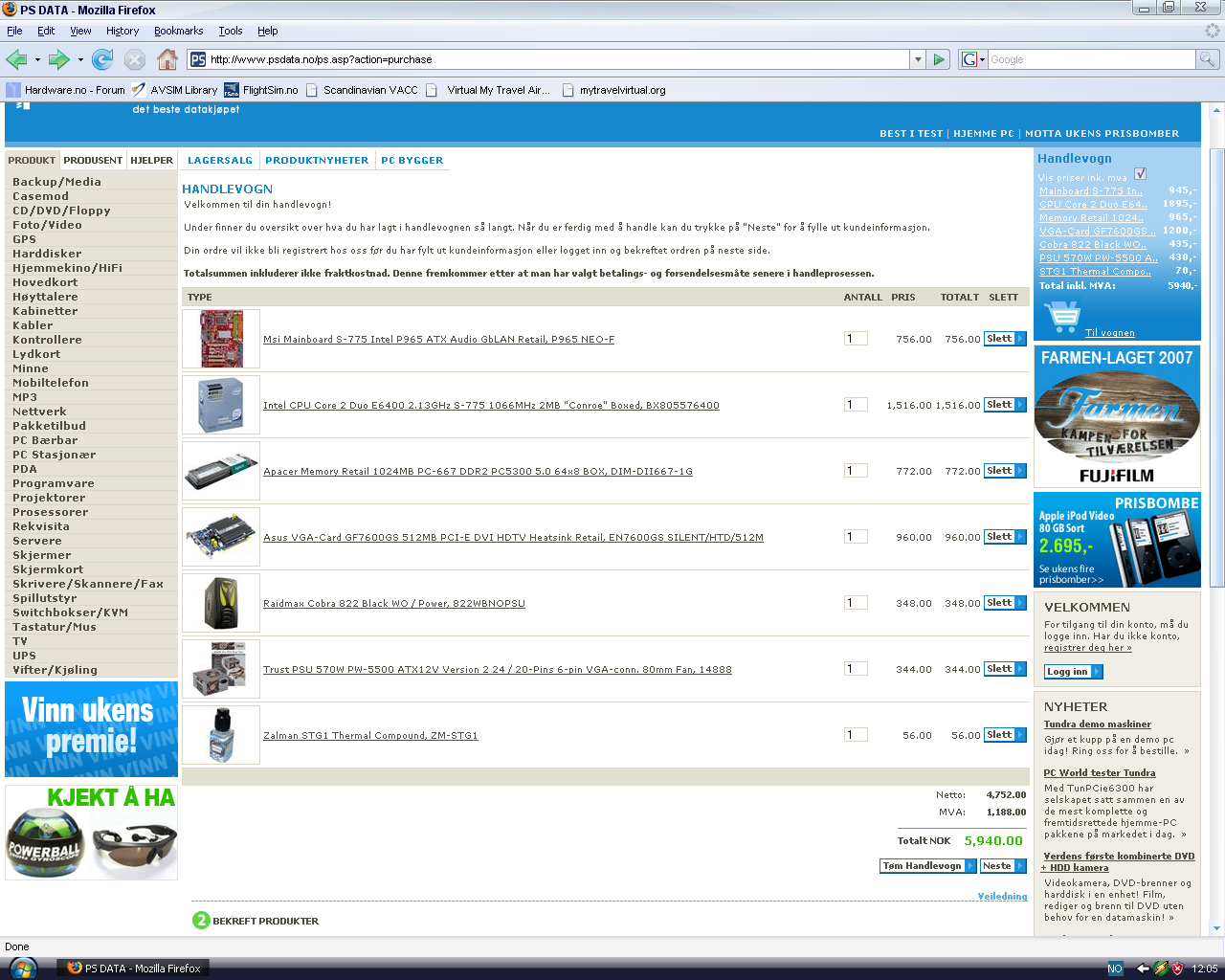Switch to the PRODUSENT tab

[x=93, y=160]
